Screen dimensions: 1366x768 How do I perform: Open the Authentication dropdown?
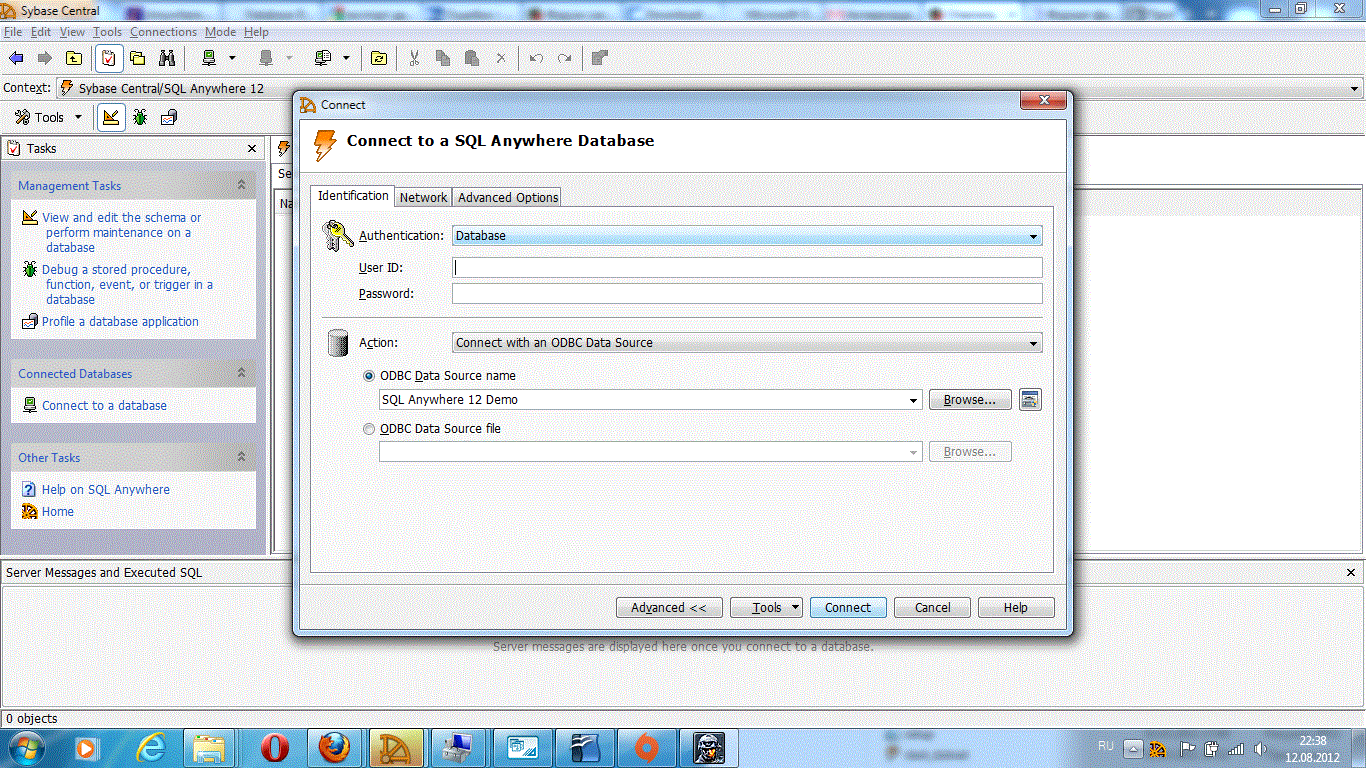pos(747,236)
